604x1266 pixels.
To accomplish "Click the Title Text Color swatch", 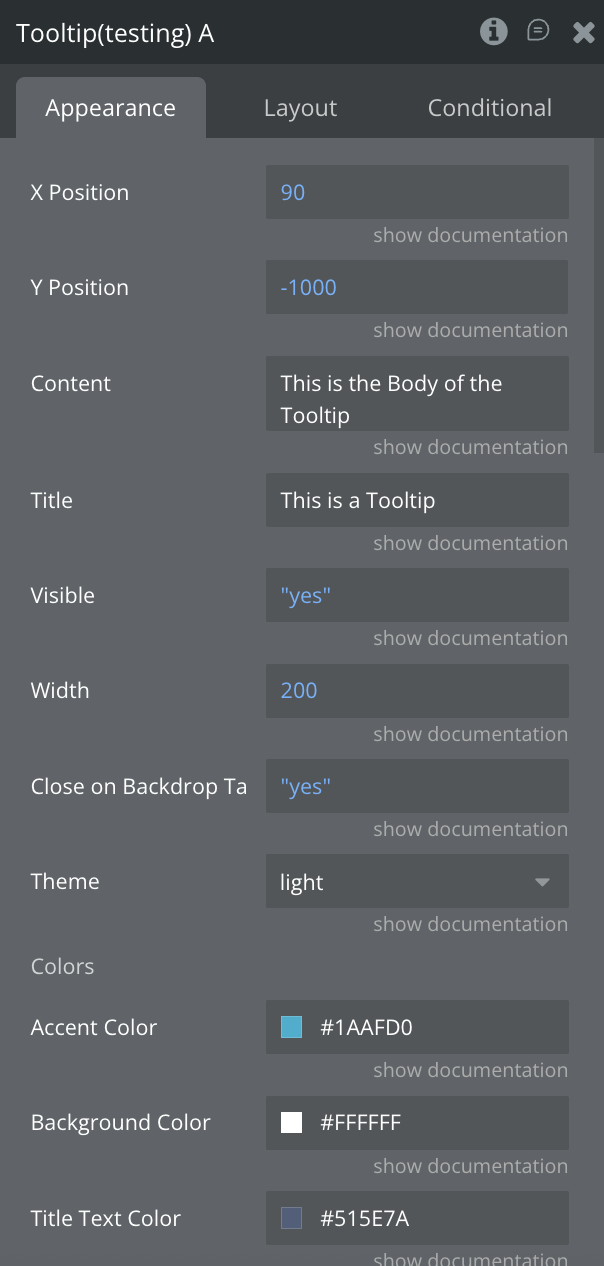I will [291, 1218].
